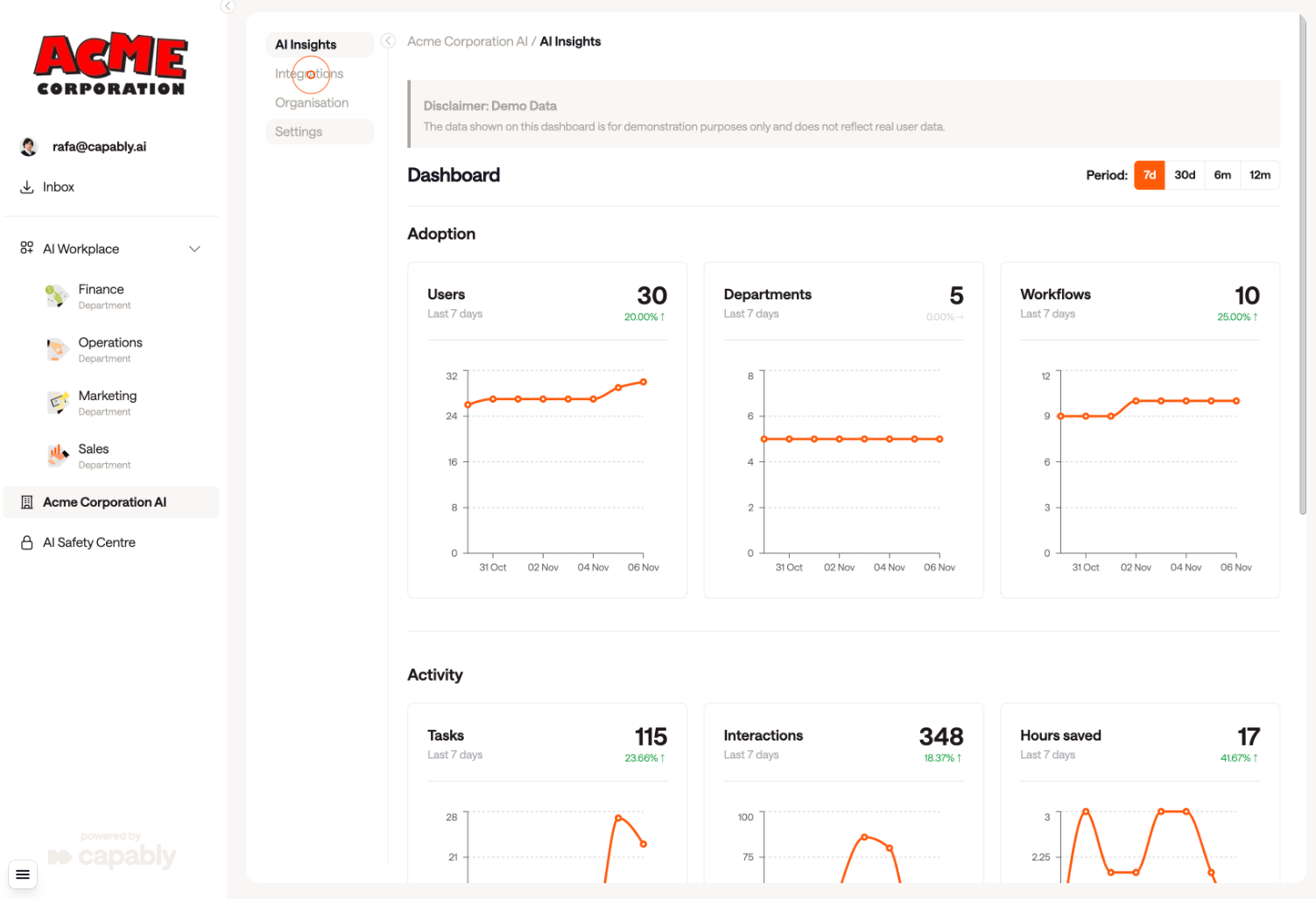This screenshot has width=1316, height=899.
Task: Open the Integrations tab
Action: [x=320, y=74]
